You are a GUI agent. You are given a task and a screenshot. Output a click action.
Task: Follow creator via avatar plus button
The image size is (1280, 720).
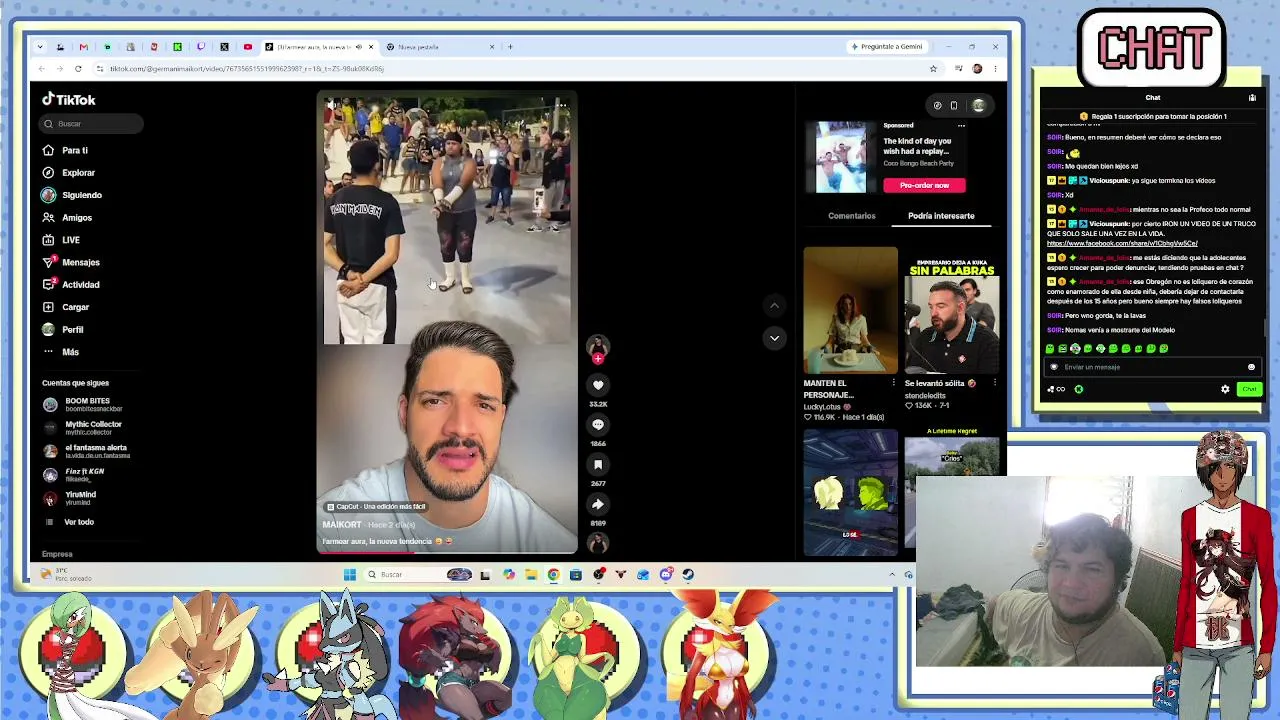(x=598, y=358)
